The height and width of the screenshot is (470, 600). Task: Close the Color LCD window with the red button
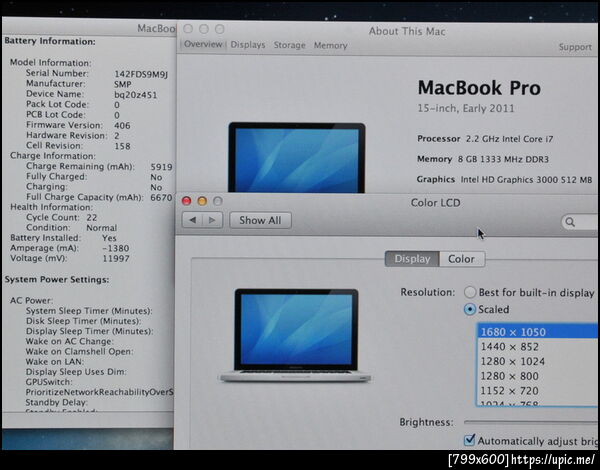186,201
